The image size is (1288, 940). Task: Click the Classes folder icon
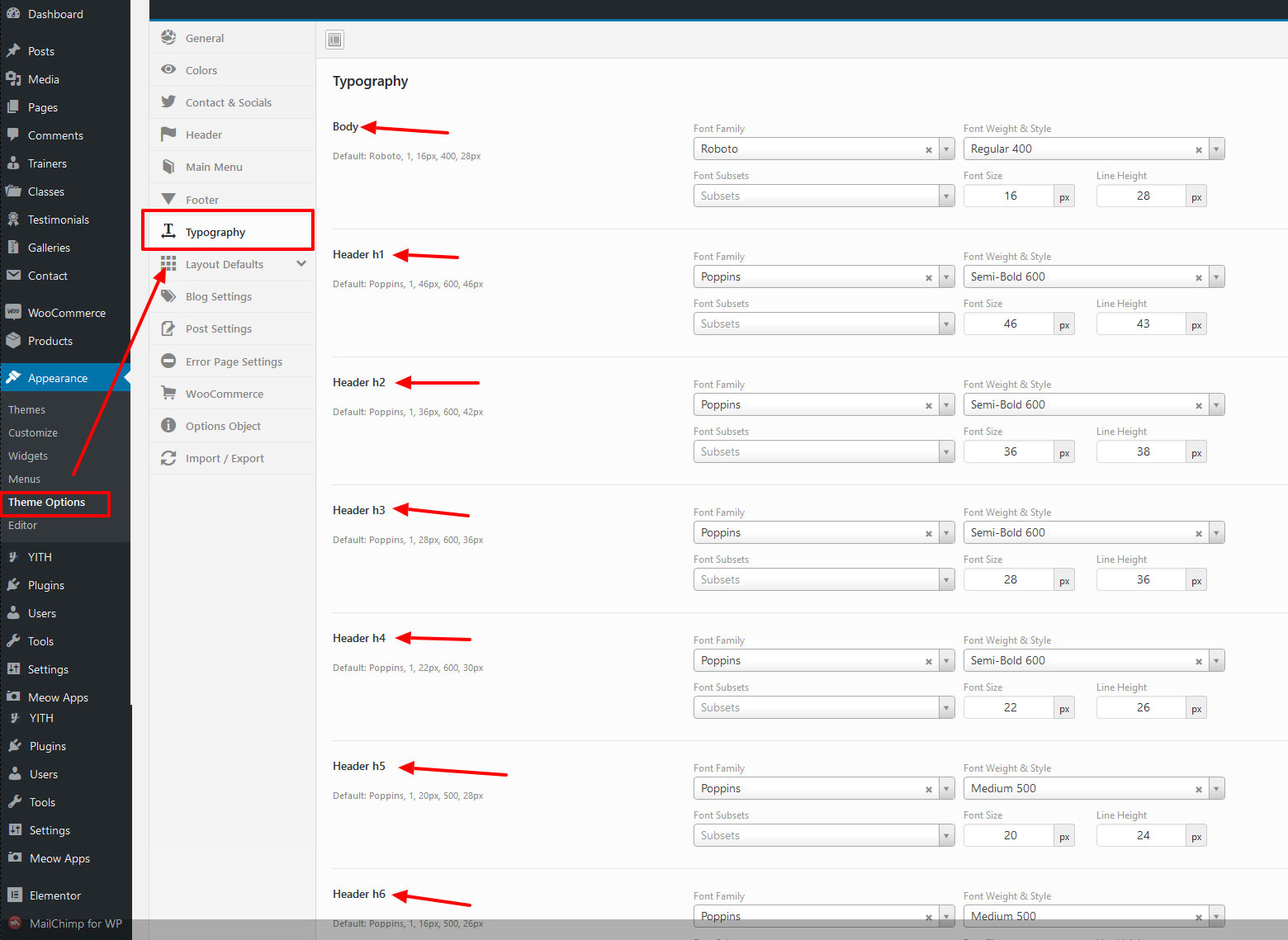tap(13, 191)
